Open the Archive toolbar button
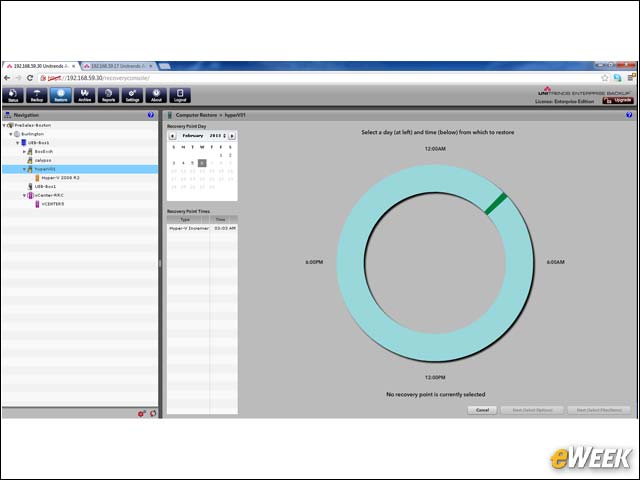 click(84, 95)
